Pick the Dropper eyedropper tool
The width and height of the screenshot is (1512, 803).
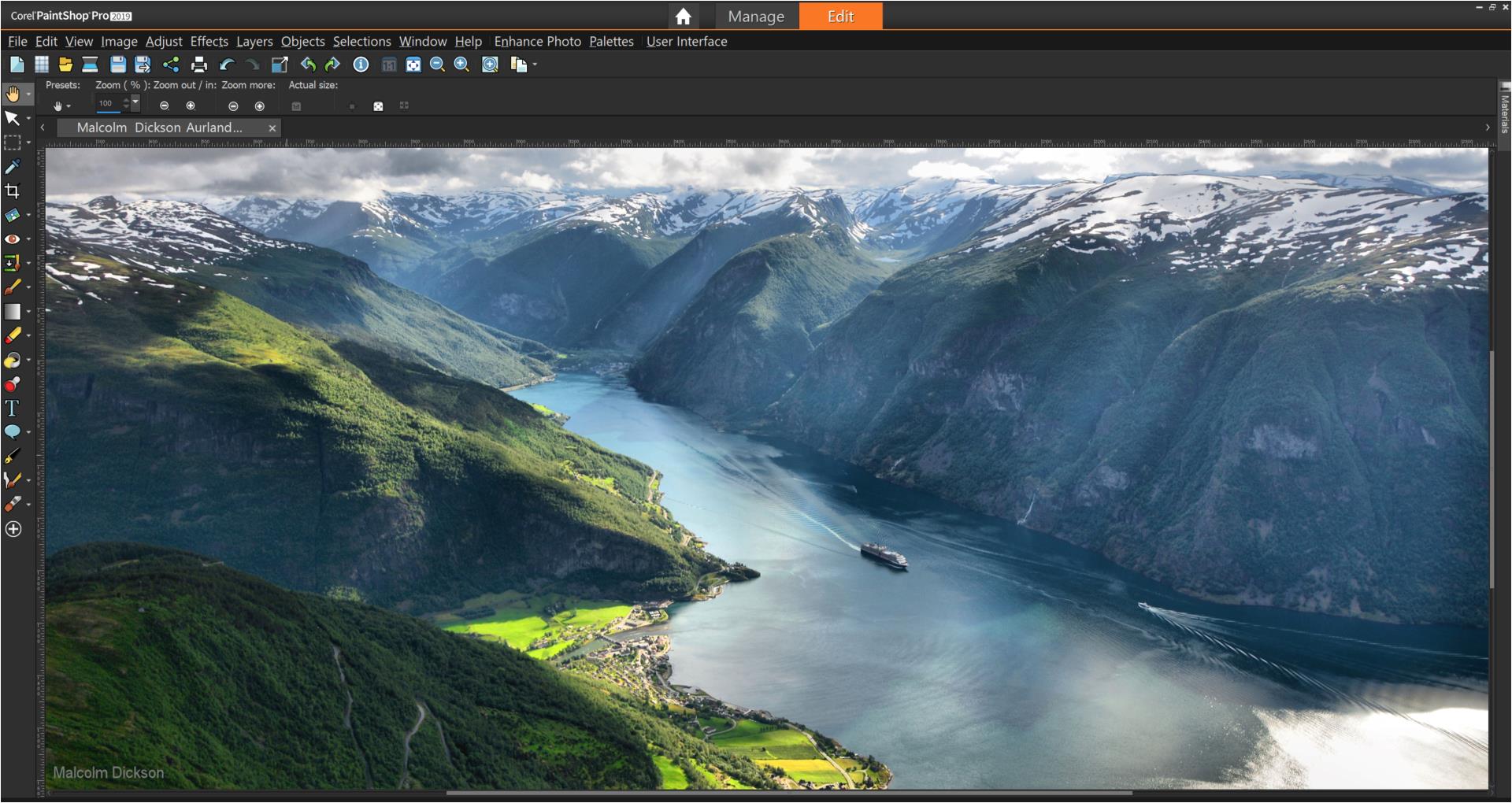[x=13, y=167]
